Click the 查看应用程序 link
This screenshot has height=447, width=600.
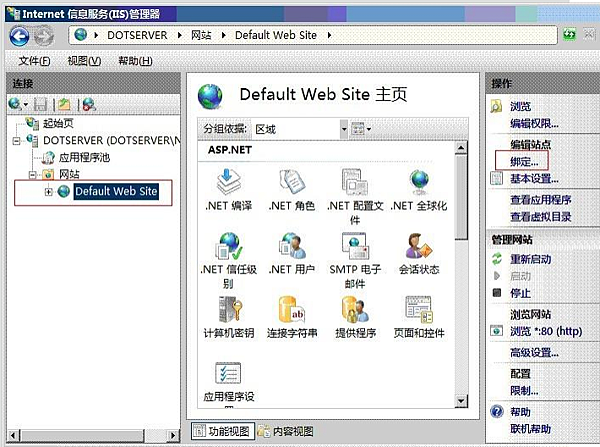(540, 199)
